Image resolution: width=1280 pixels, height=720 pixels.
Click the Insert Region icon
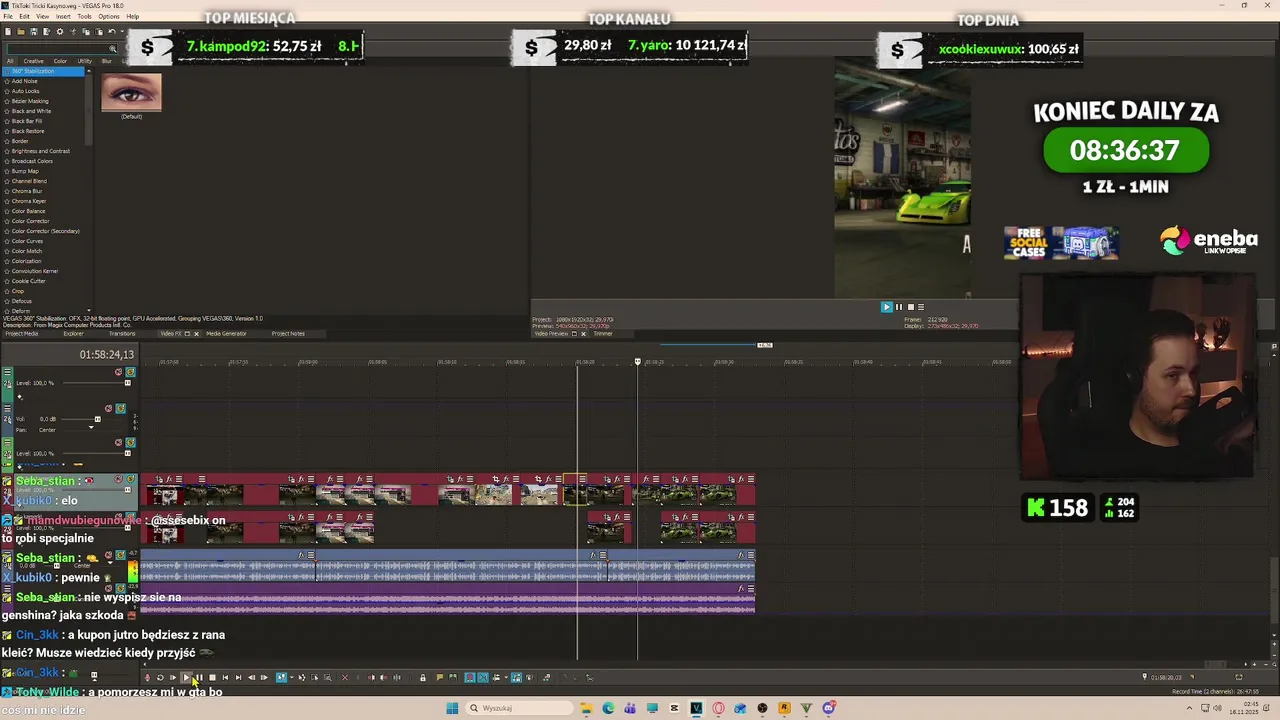point(453,678)
